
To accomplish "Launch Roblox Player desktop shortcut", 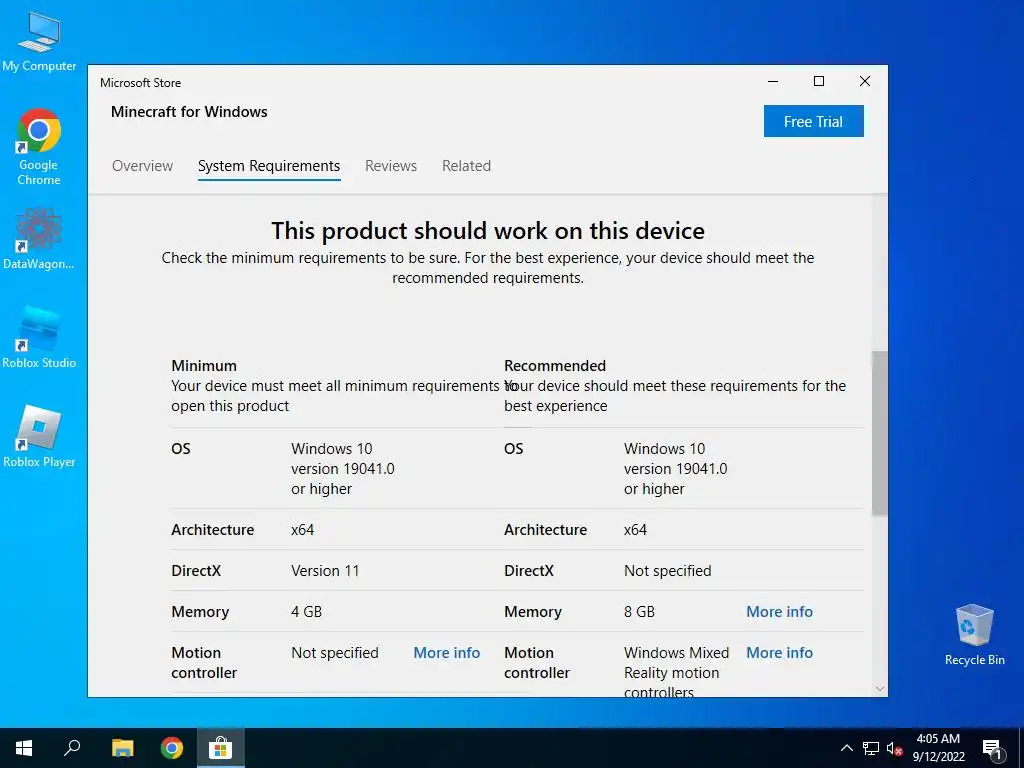I will 39,436.
